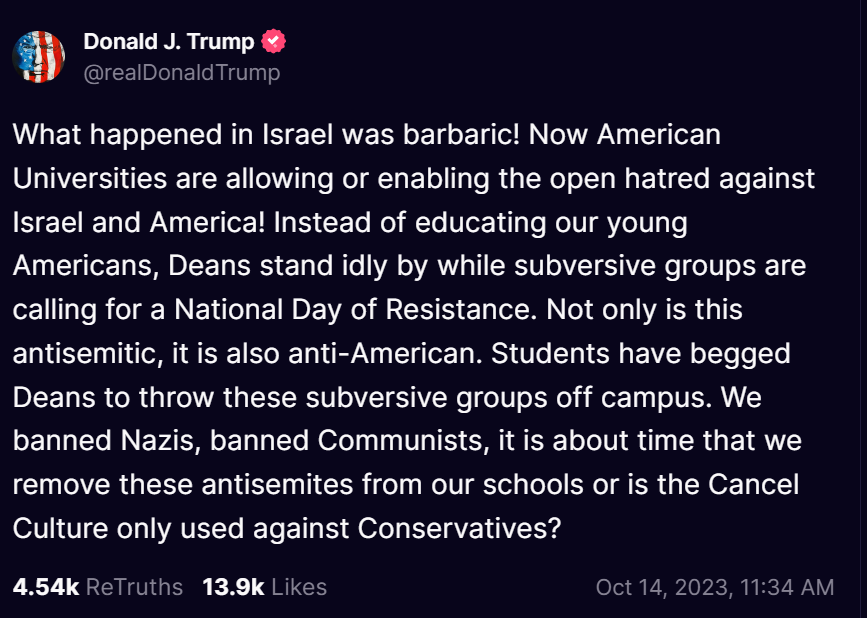Show the 13.9k Likes count
Image resolution: width=867 pixels, height=618 pixels.
pos(233,587)
